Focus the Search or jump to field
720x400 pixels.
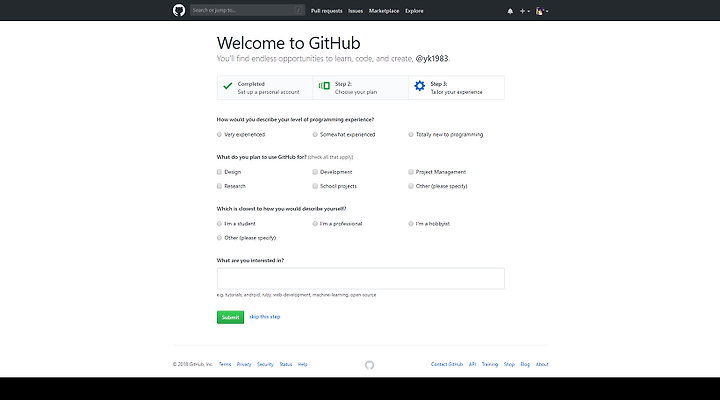[248, 10]
